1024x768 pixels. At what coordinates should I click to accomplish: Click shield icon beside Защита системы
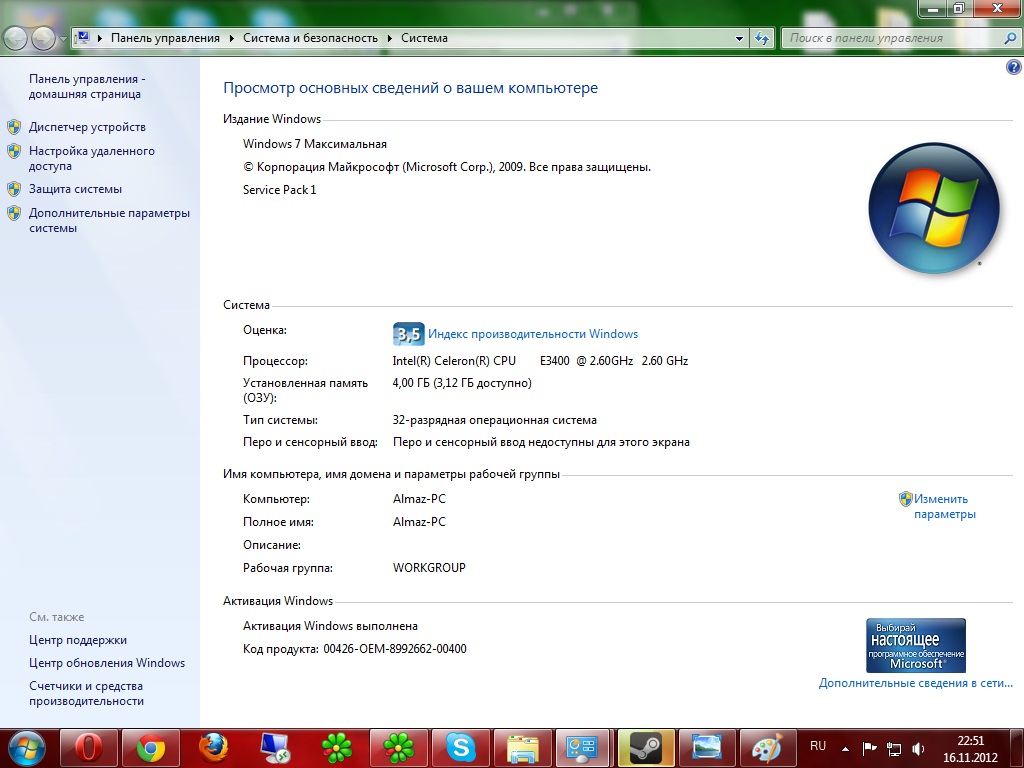pyautogui.click(x=14, y=189)
